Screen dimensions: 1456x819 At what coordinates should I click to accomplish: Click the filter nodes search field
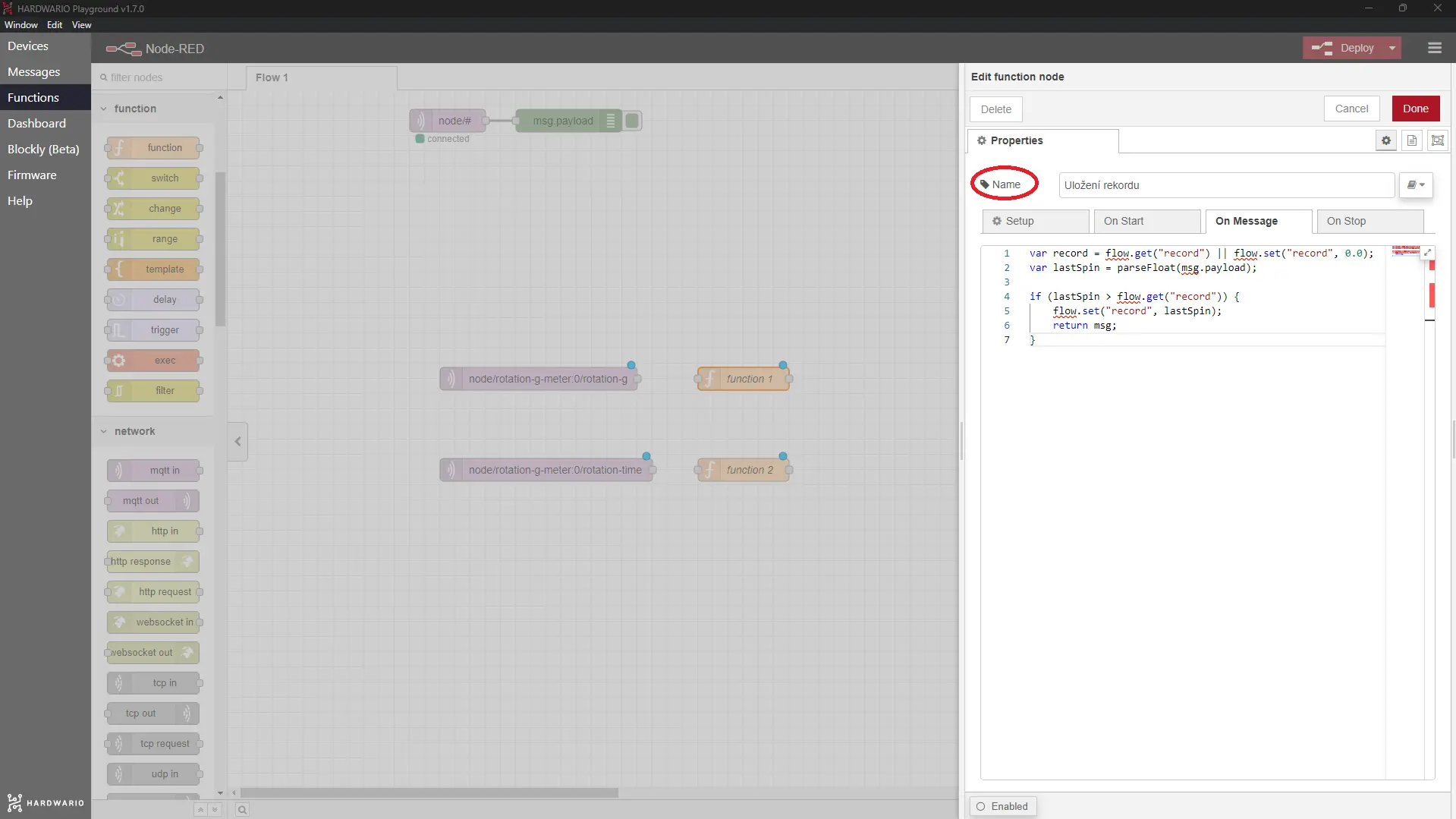(159, 77)
